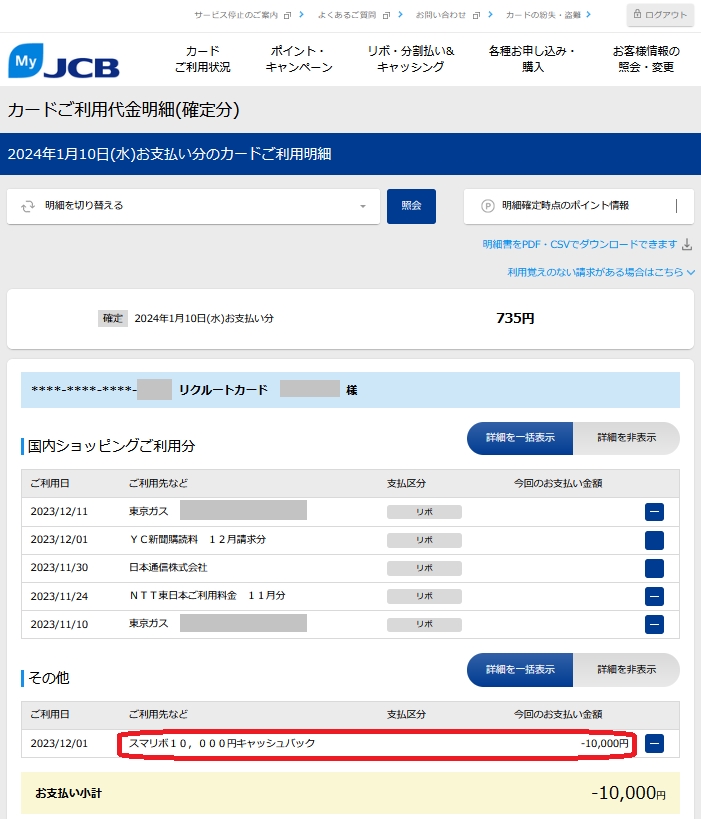701x819 pixels.
Task: Click リボ badge on 日本通信株式会社 row
Action: (x=424, y=568)
